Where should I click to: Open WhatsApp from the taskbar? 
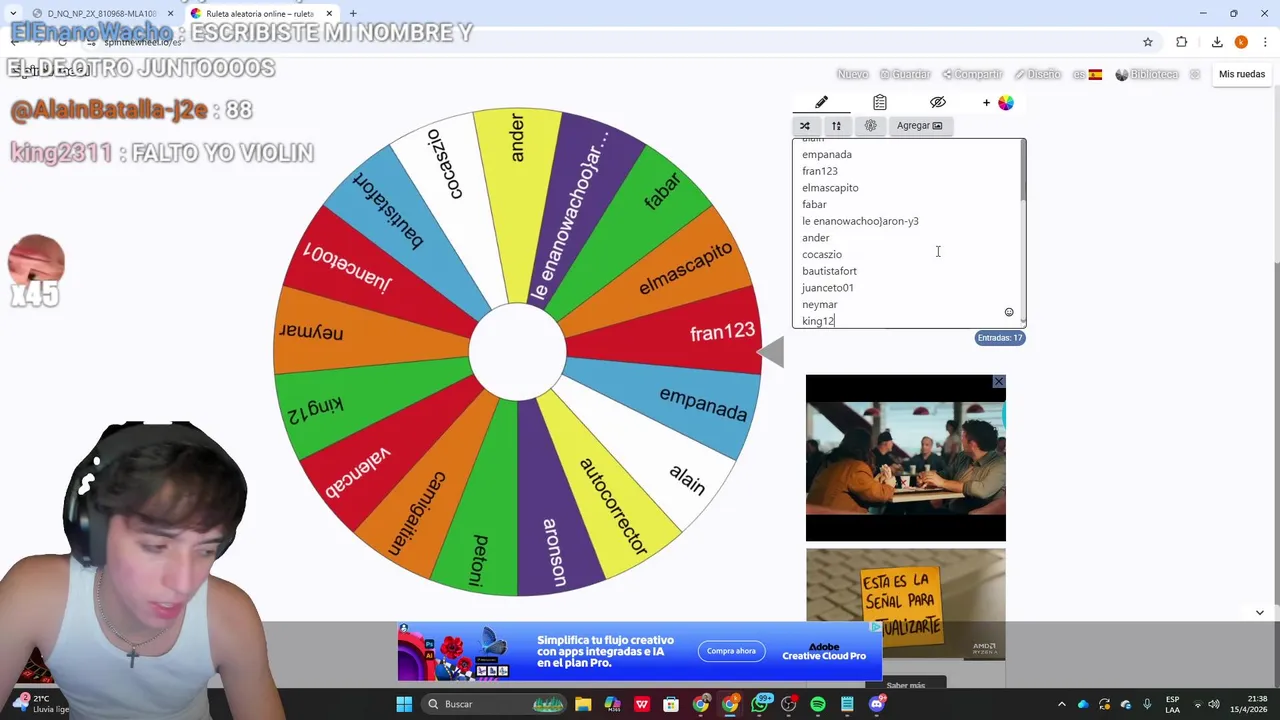click(x=760, y=704)
